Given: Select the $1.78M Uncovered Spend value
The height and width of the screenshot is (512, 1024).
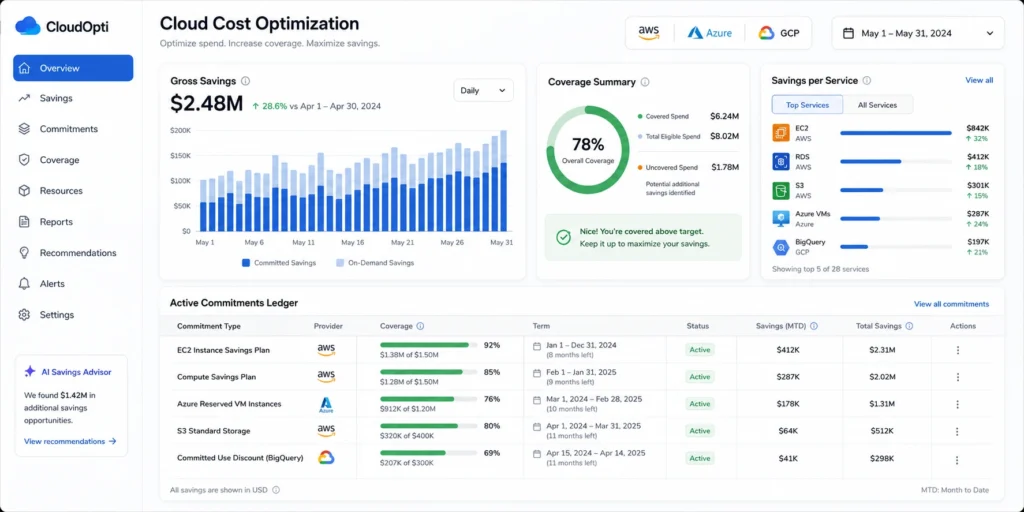Looking at the screenshot, I should [x=724, y=167].
